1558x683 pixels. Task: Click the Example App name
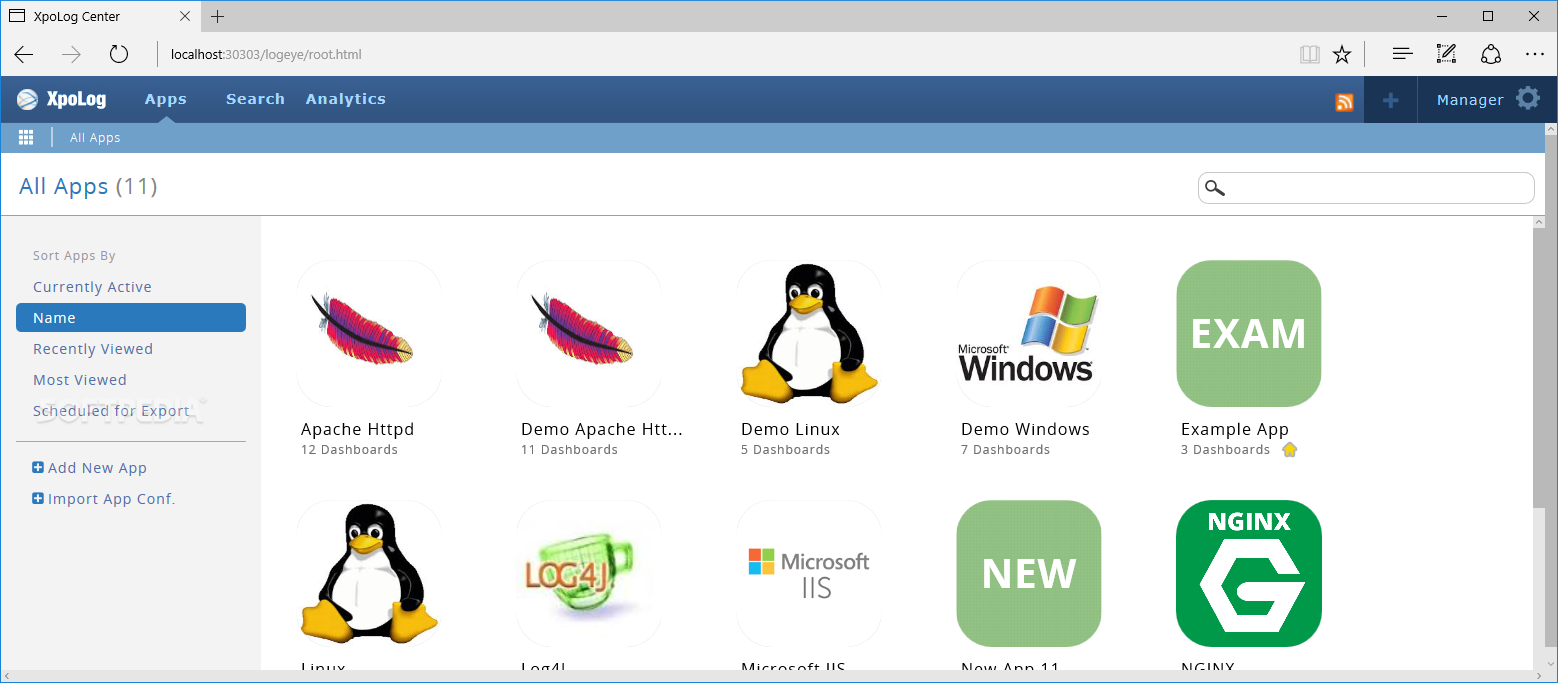point(1234,429)
